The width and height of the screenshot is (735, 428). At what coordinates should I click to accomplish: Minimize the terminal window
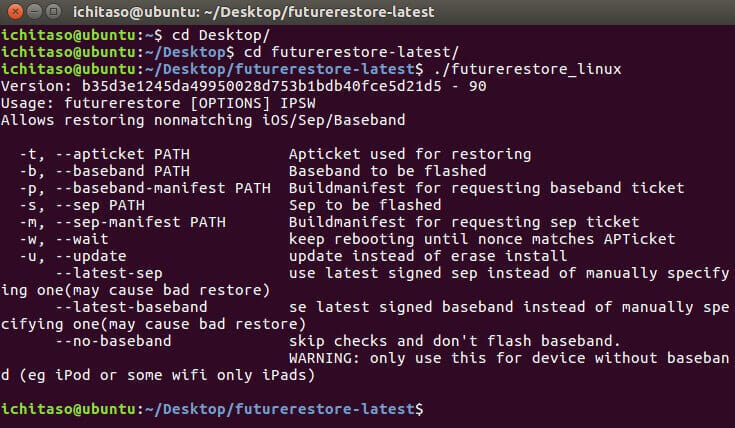(x=34, y=12)
